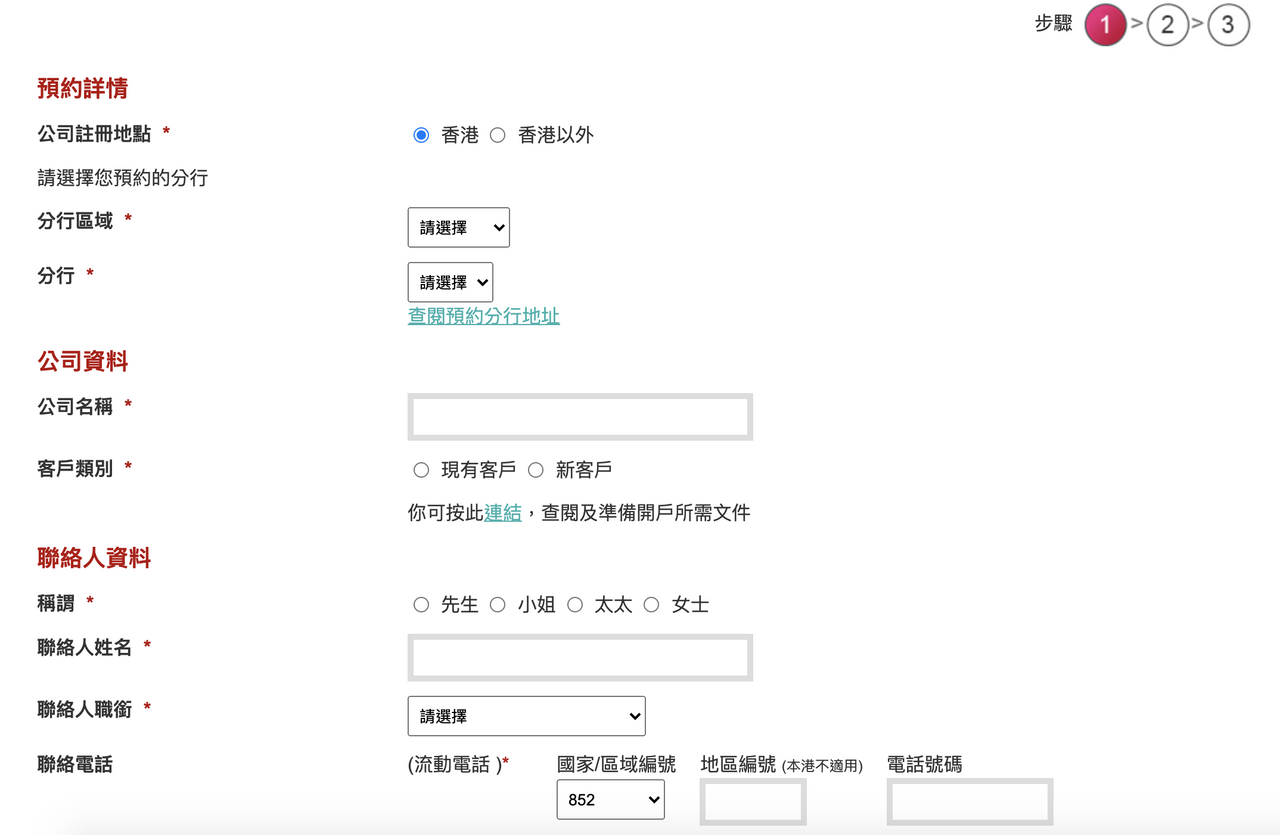Screen dimensions: 1280x835
Task: Open the 852 country code dropdown
Action: 610,800
